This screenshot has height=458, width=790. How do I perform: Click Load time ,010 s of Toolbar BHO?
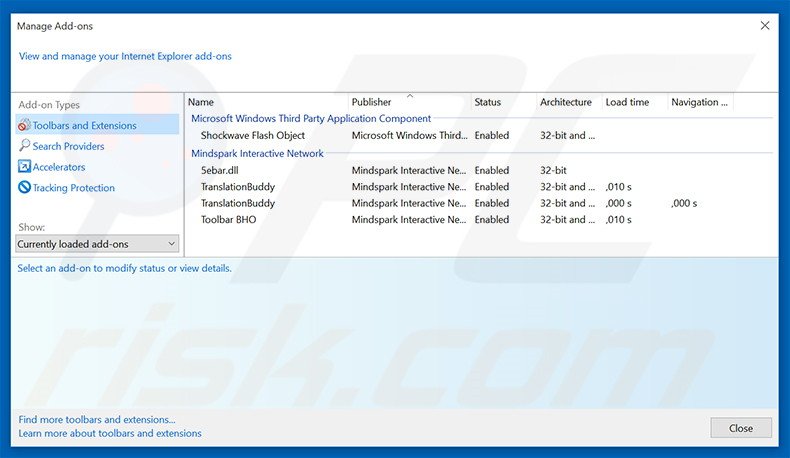coord(618,219)
